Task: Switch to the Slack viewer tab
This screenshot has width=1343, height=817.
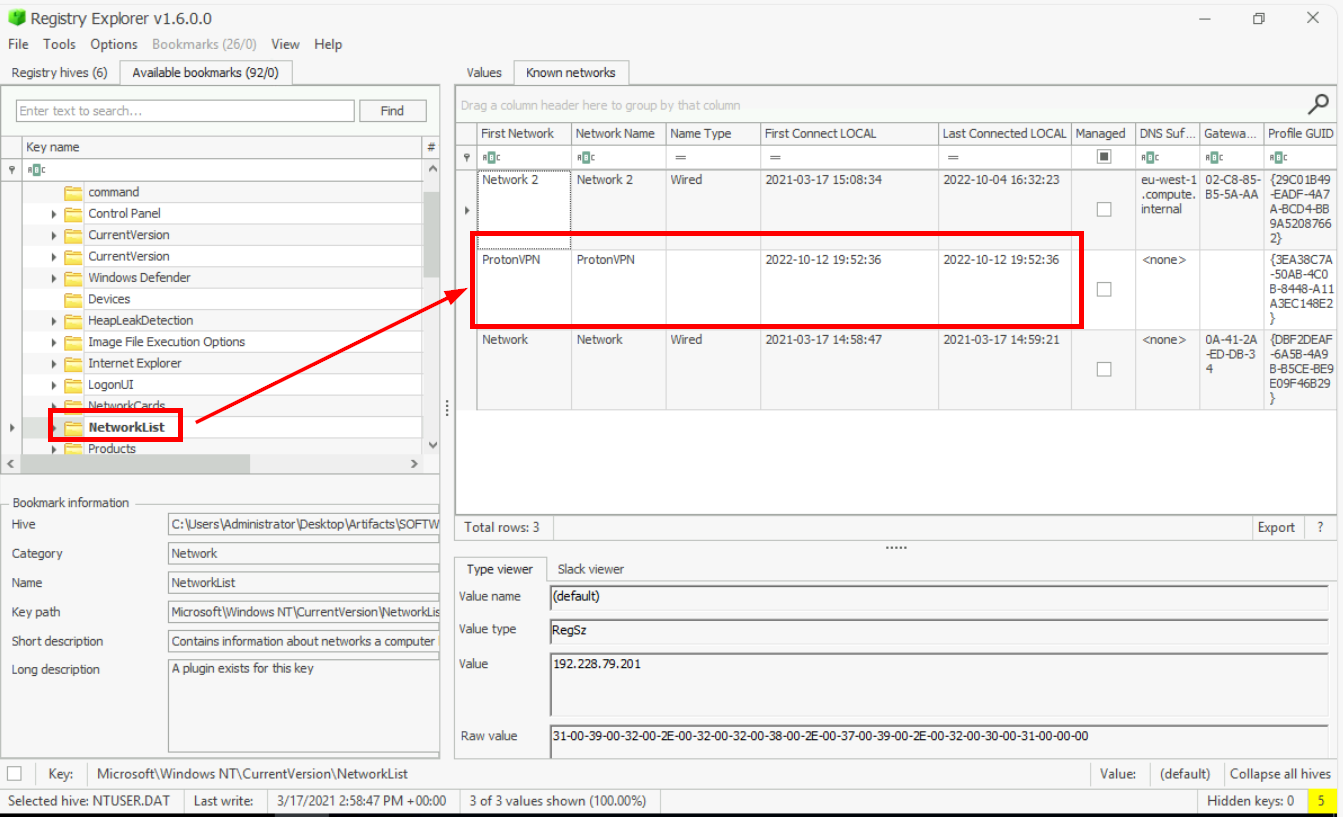Action: (590, 569)
